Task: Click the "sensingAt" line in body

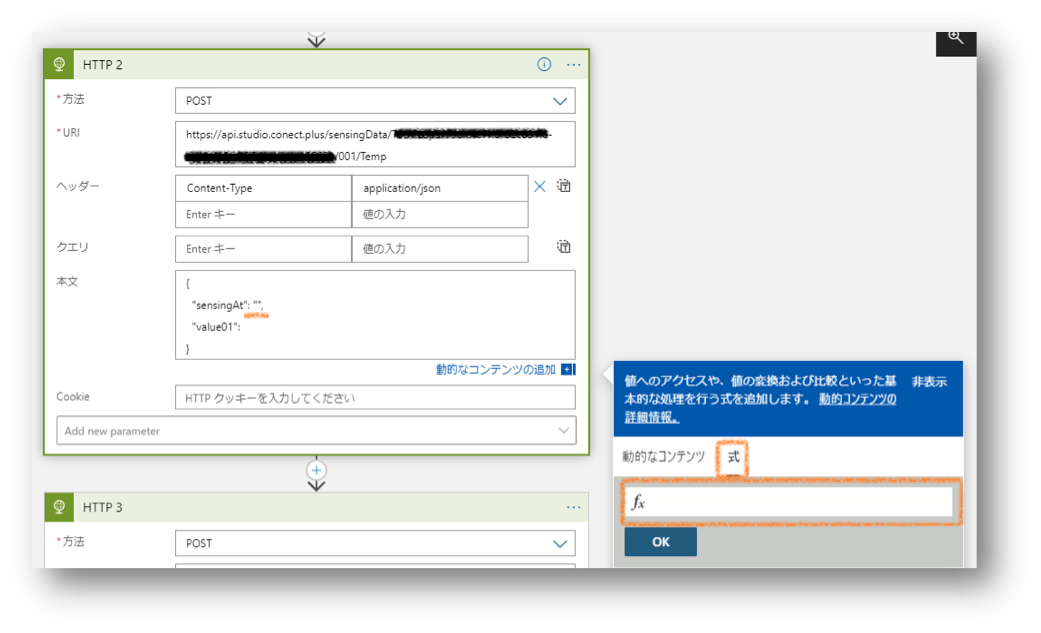Action: 228,306
